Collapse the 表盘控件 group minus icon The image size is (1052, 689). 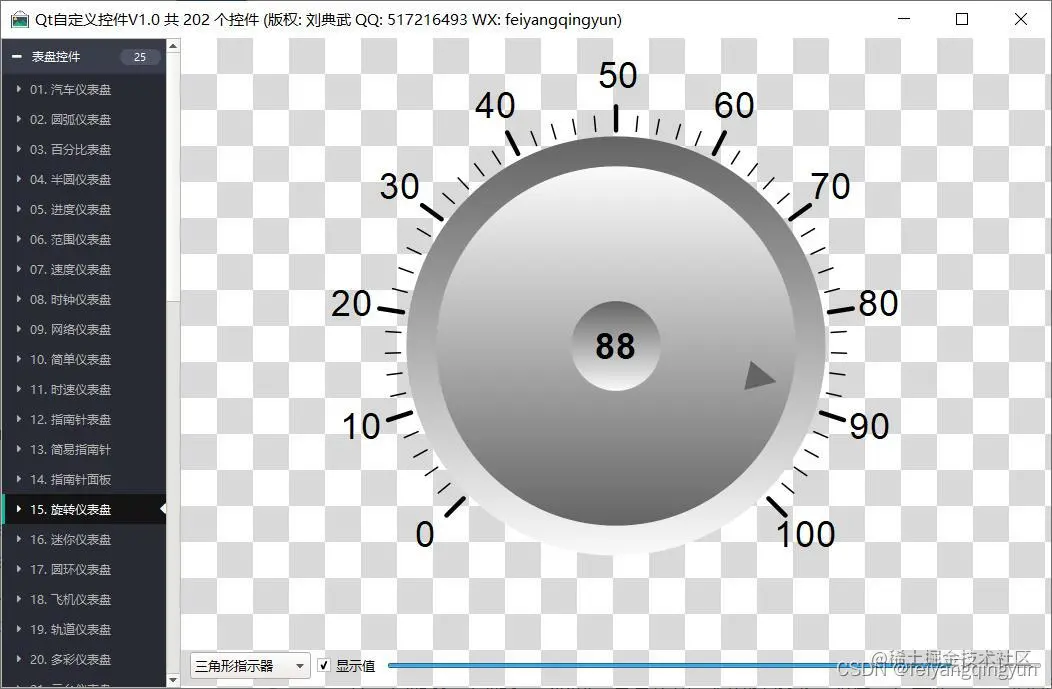coord(17,57)
